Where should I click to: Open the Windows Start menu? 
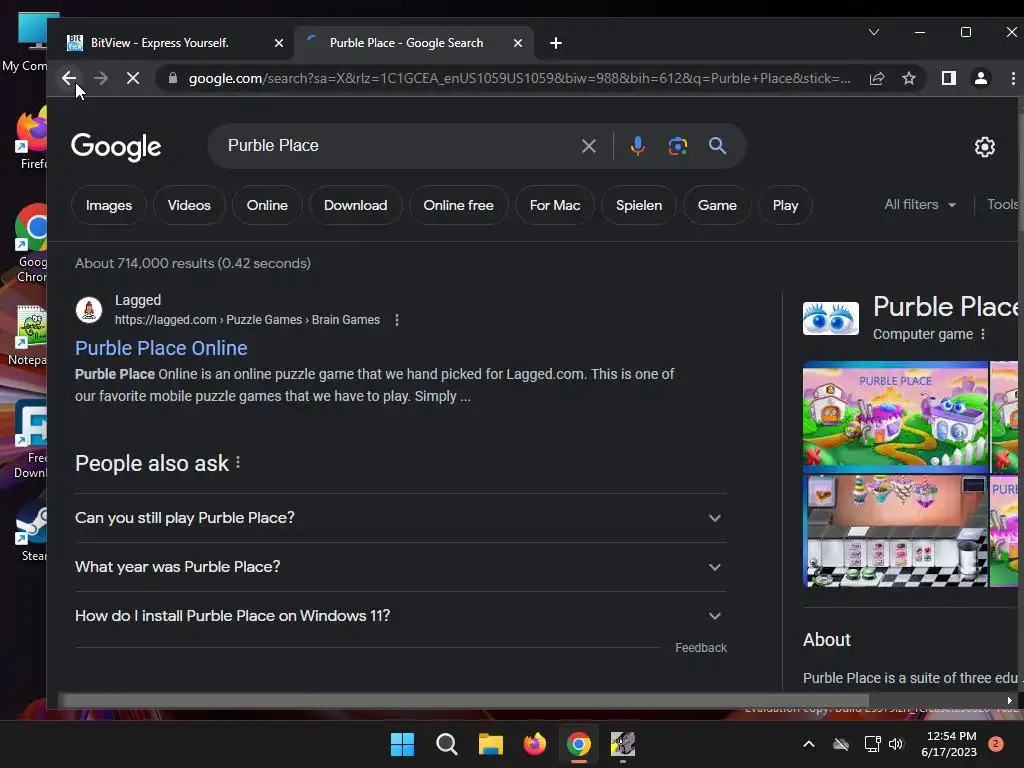tap(402, 744)
